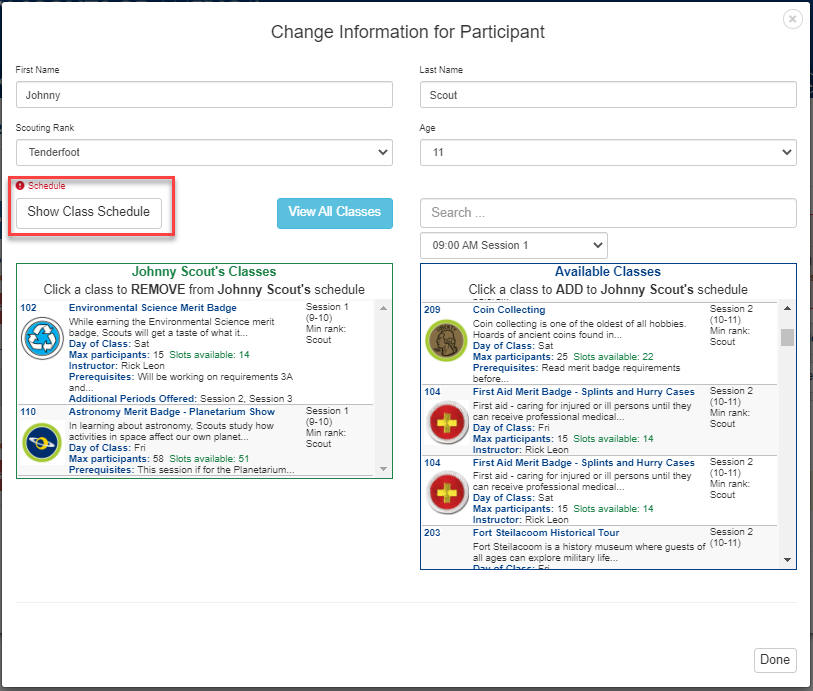Click the scroll-down arrow in Available Classes list
The image size is (813, 691).
[787, 560]
